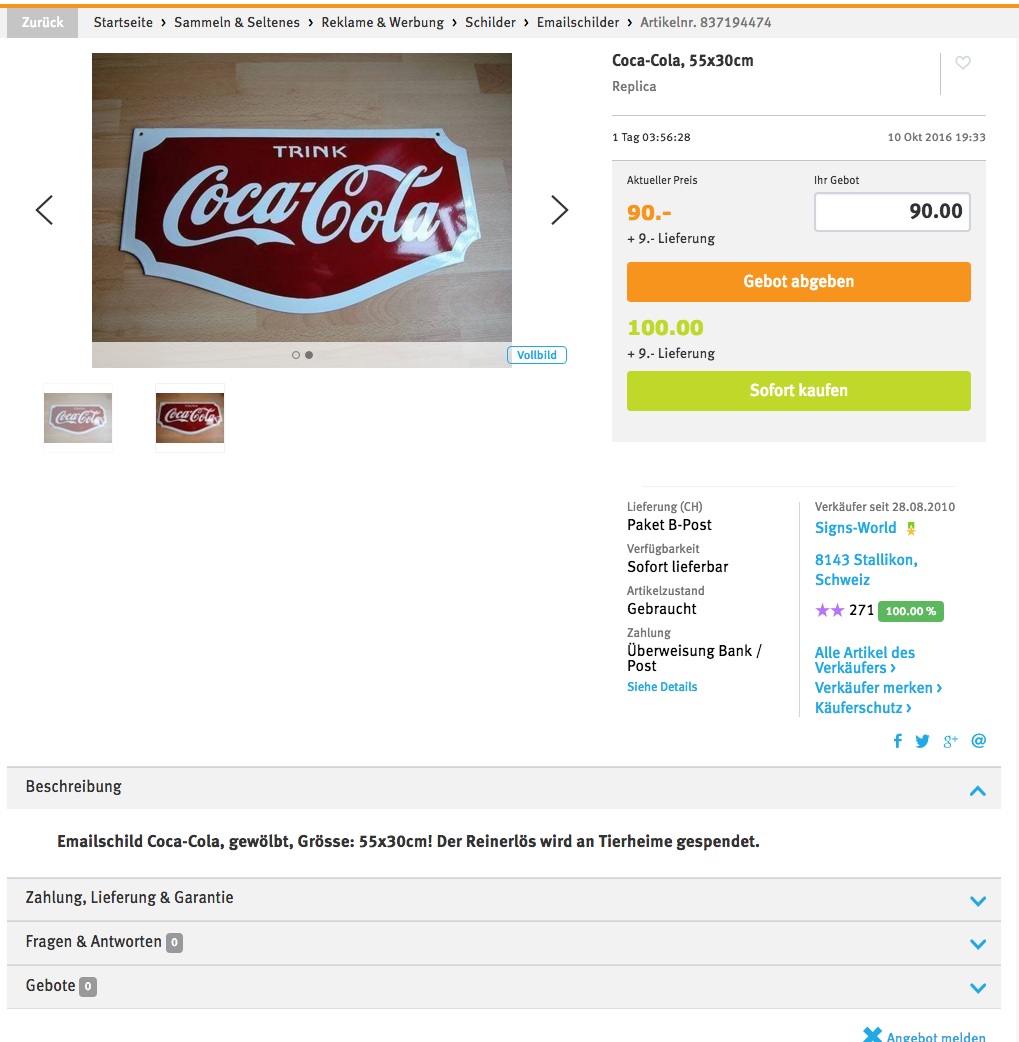Collapse the Beschreibung section
Image resolution: width=1019 pixels, height=1042 pixels.
(x=977, y=791)
